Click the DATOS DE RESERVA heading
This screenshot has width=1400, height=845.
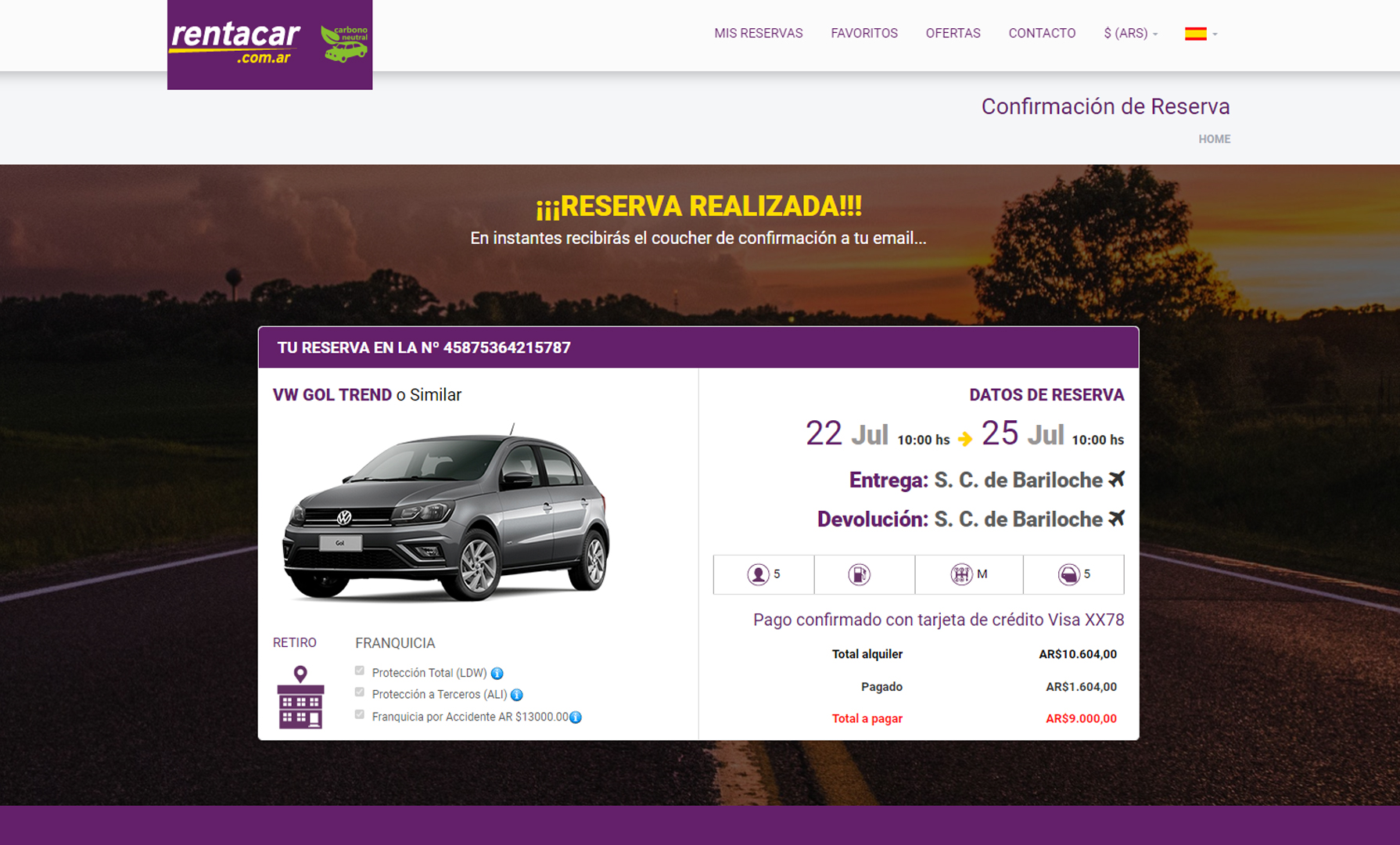[x=1046, y=395]
